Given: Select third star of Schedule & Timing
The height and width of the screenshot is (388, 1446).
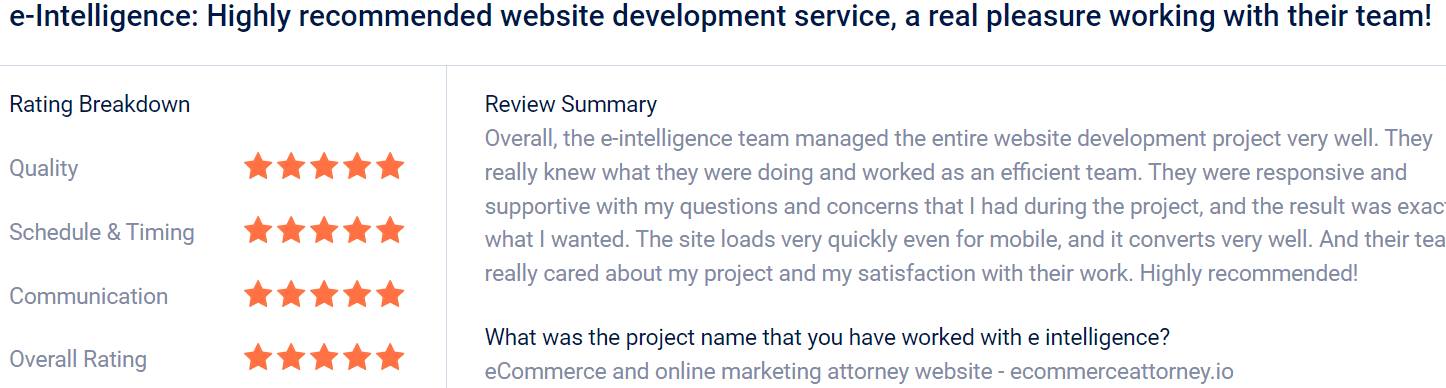Looking at the screenshot, I should [324, 230].
